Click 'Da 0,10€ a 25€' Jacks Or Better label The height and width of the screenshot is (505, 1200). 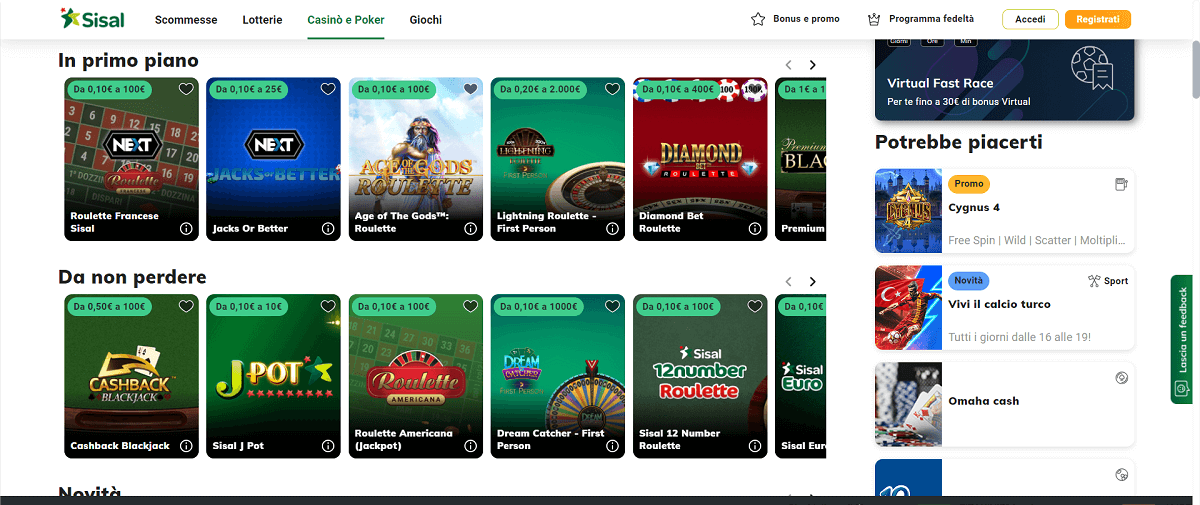pos(248,89)
